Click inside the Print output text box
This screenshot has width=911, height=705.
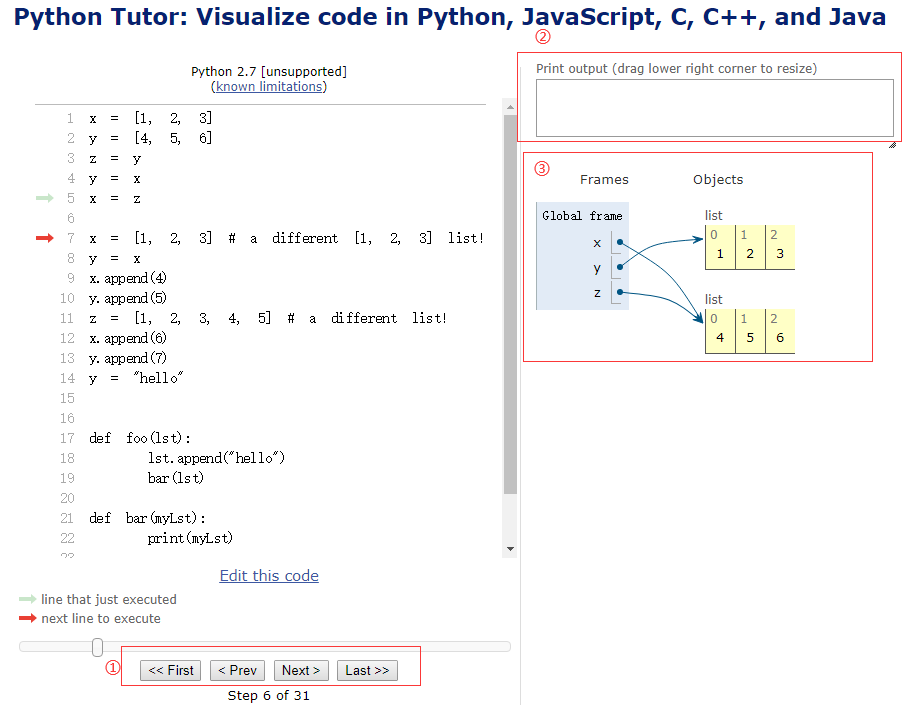coord(715,108)
